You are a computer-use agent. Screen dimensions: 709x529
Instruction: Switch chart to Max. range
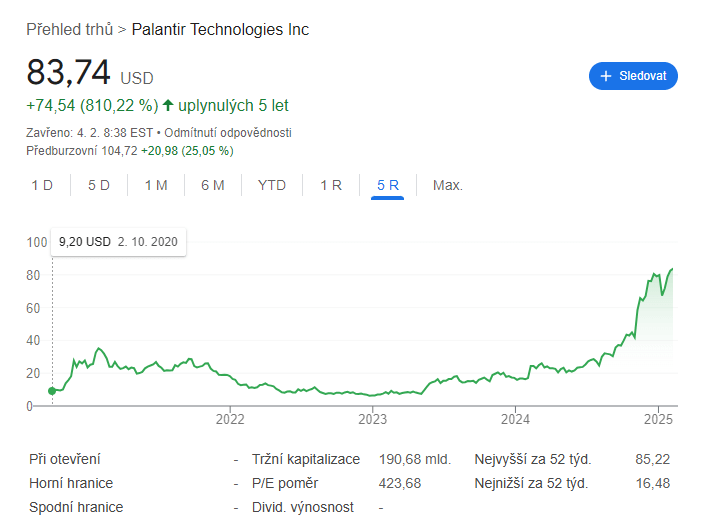click(448, 185)
